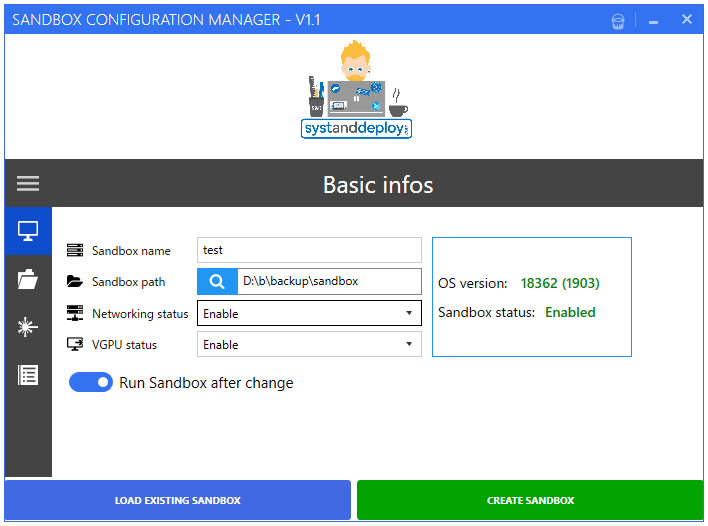Click the systanddeploy logo

356,89
